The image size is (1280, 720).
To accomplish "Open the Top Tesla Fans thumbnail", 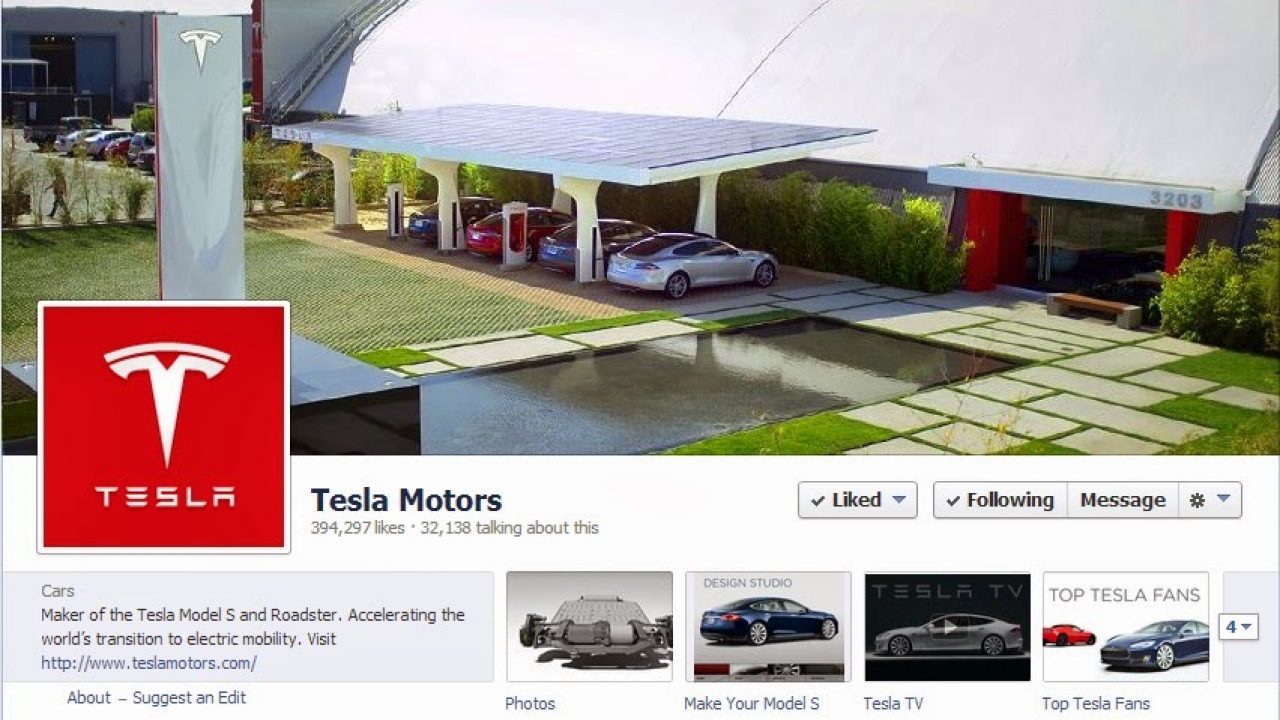I will [x=1126, y=627].
